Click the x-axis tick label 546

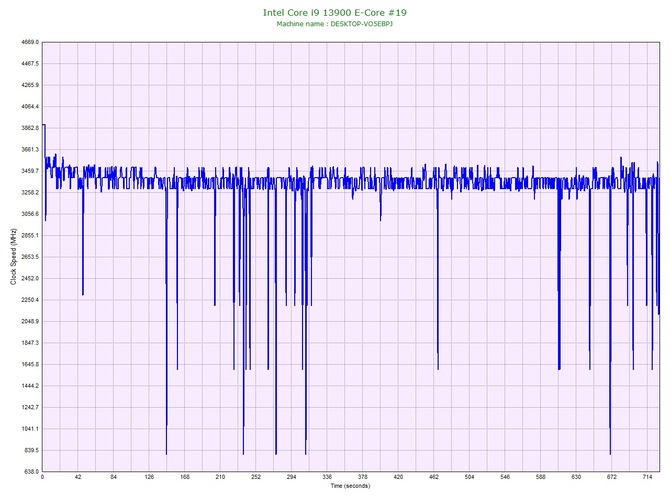[505, 477]
